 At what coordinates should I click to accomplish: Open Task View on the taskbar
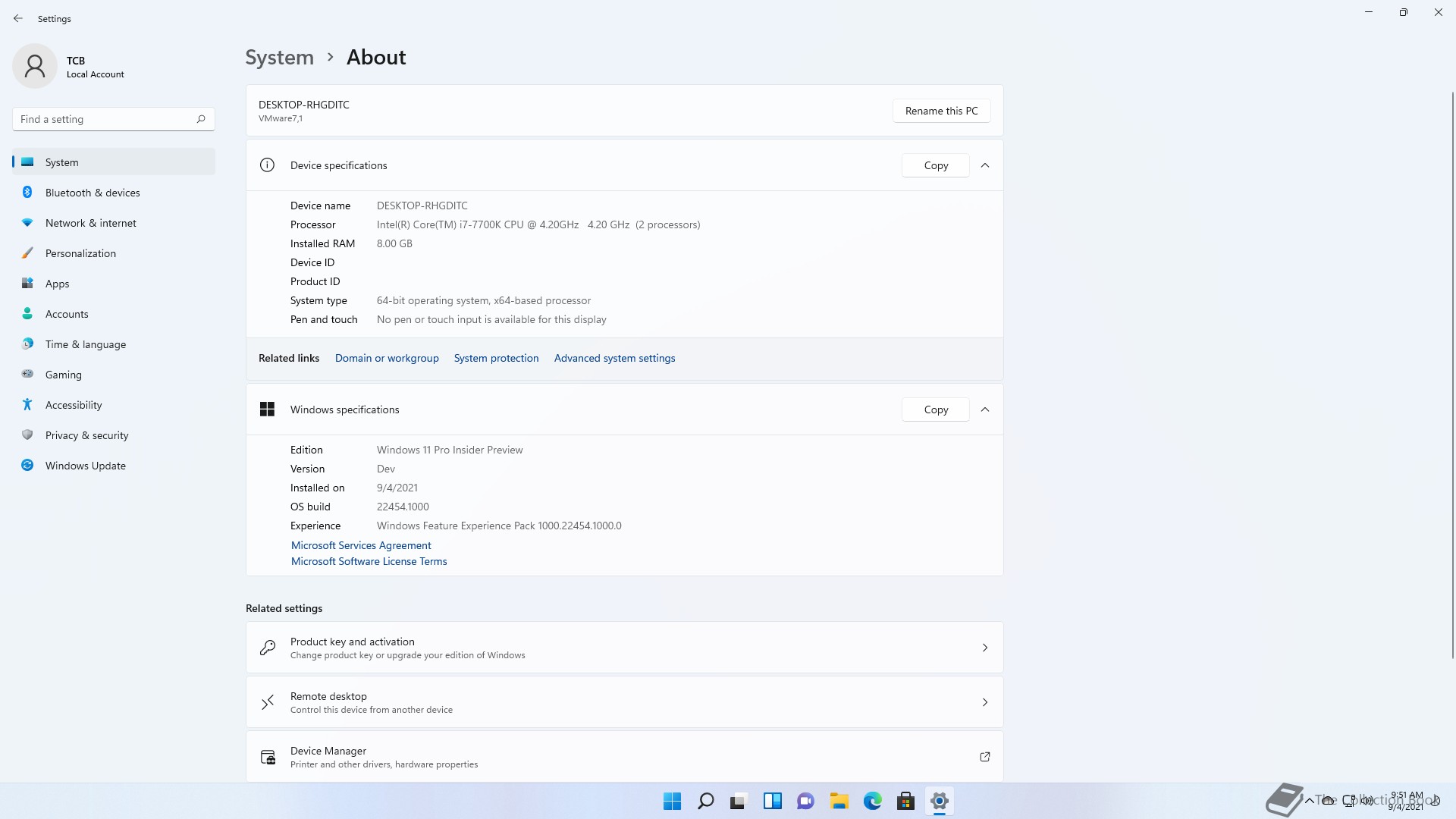tap(739, 801)
